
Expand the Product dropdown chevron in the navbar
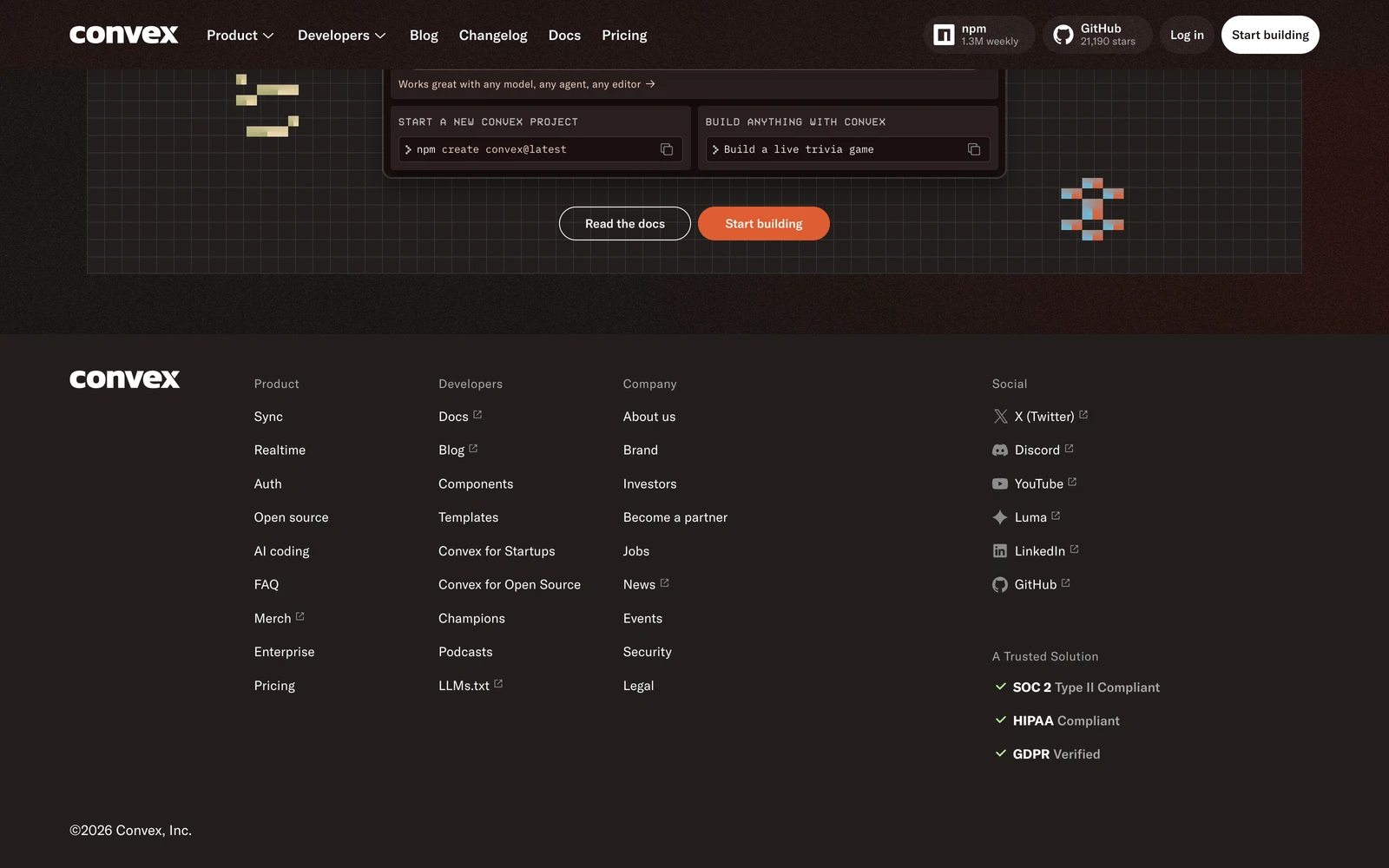[x=268, y=36]
